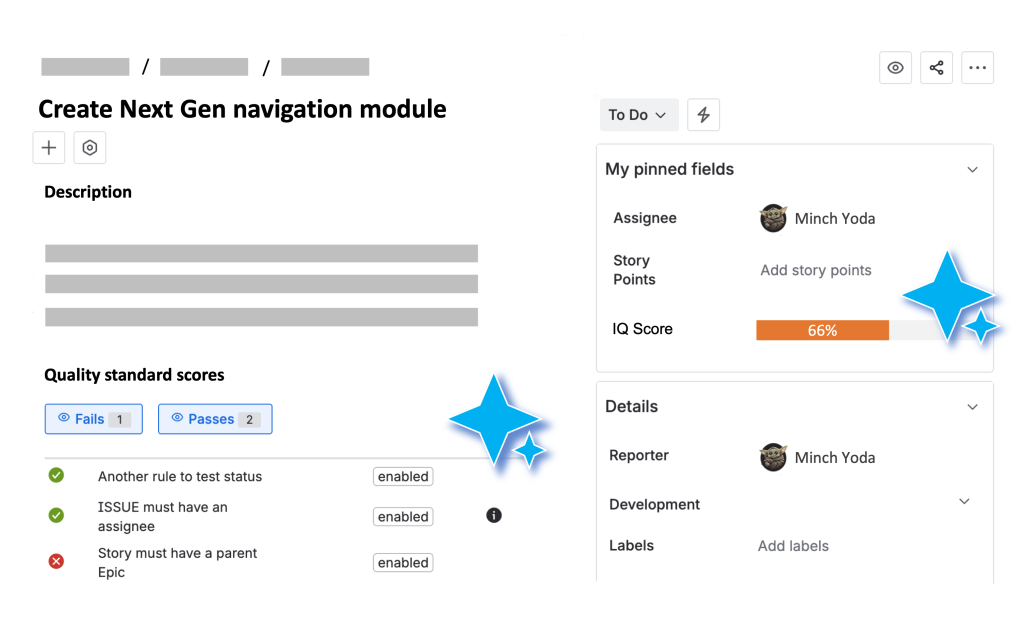The image size is (1024, 633).
Task: Click Add story points field
Action: tap(815, 270)
